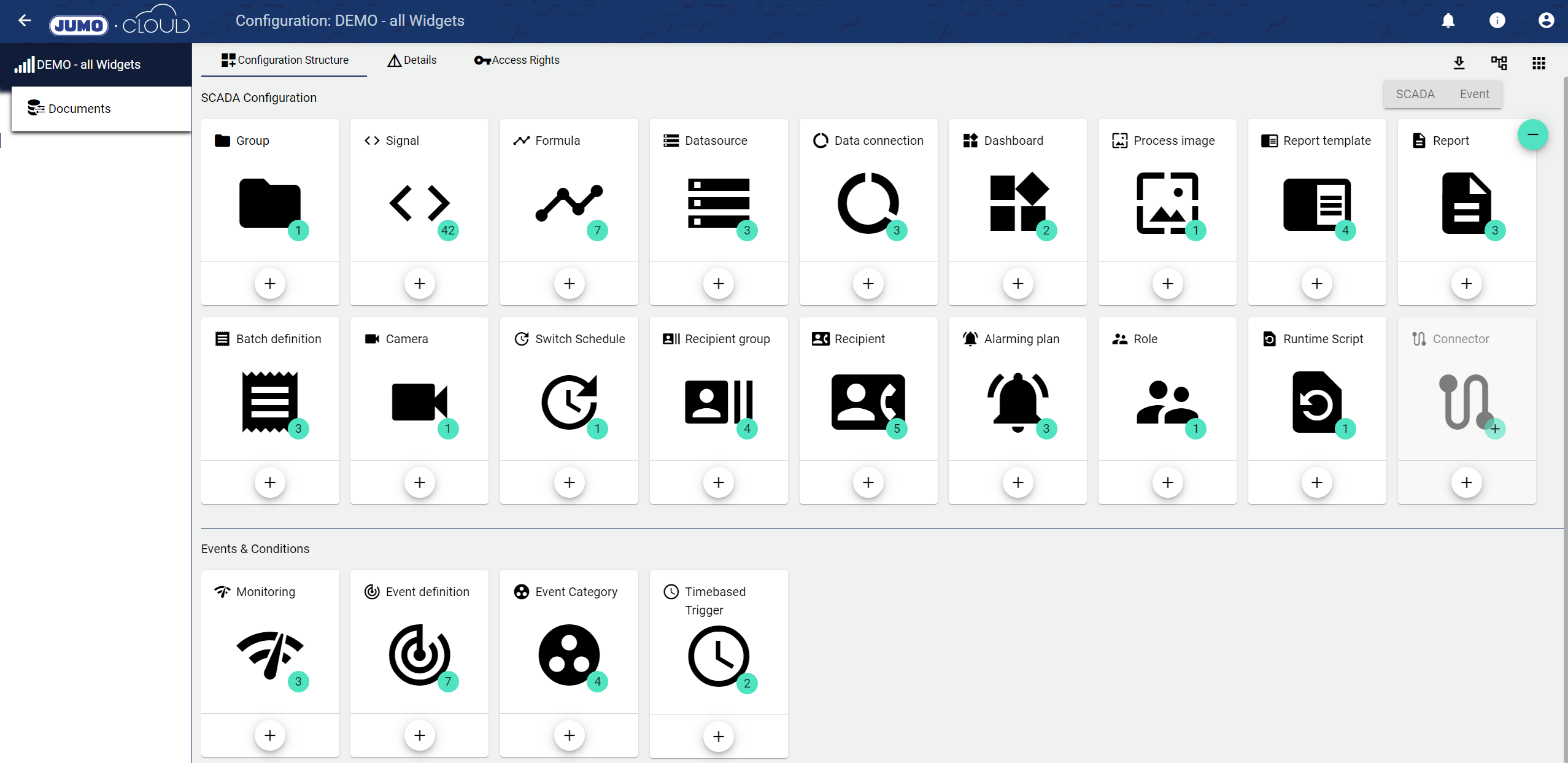The image size is (1568, 763).
Task: Go back using the arrow icon
Action: coord(25,21)
